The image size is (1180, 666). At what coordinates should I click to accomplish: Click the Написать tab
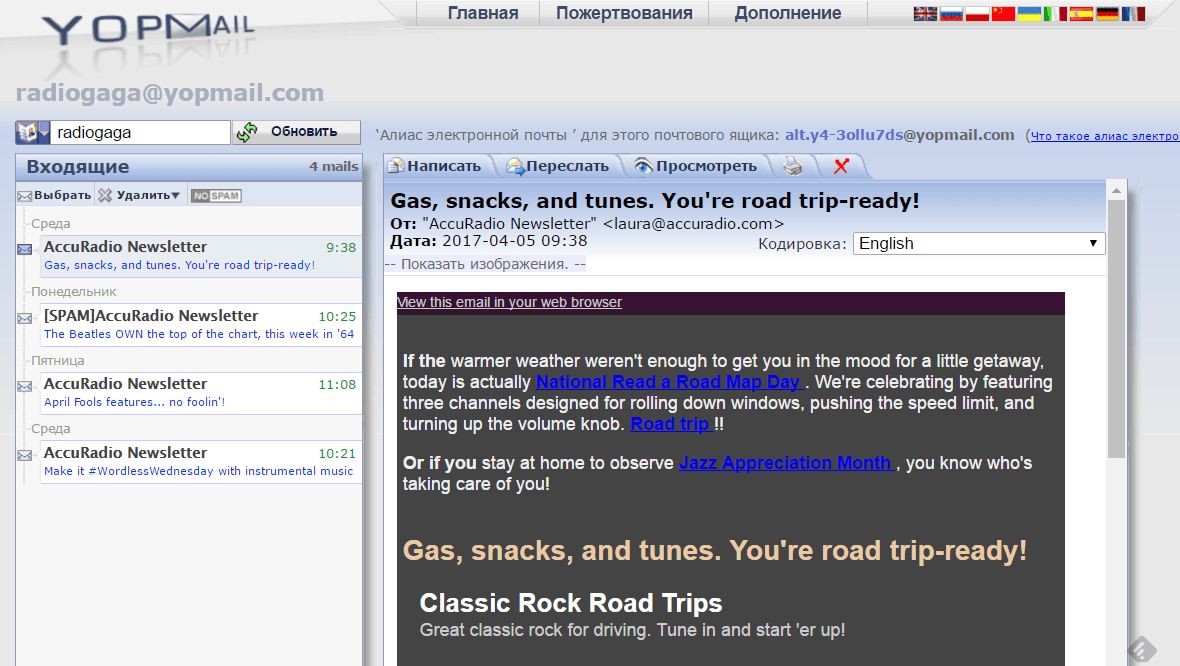[436, 166]
